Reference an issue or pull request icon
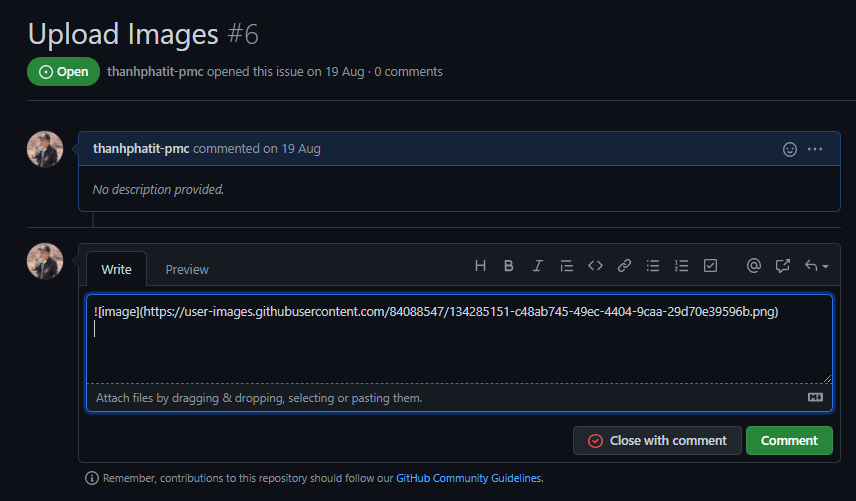 coord(783,266)
